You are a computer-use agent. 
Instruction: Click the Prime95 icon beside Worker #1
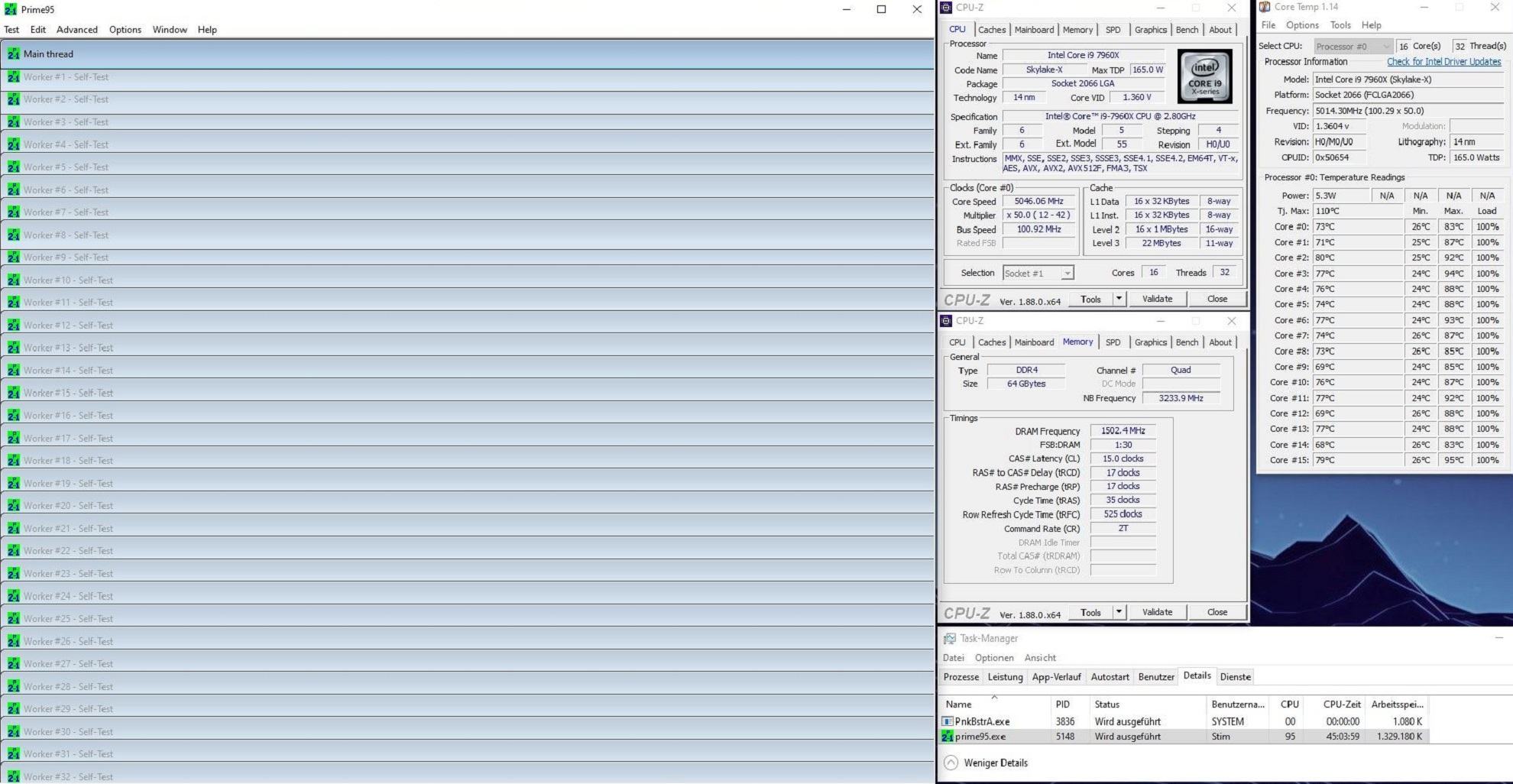pyautogui.click(x=13, y=76)
